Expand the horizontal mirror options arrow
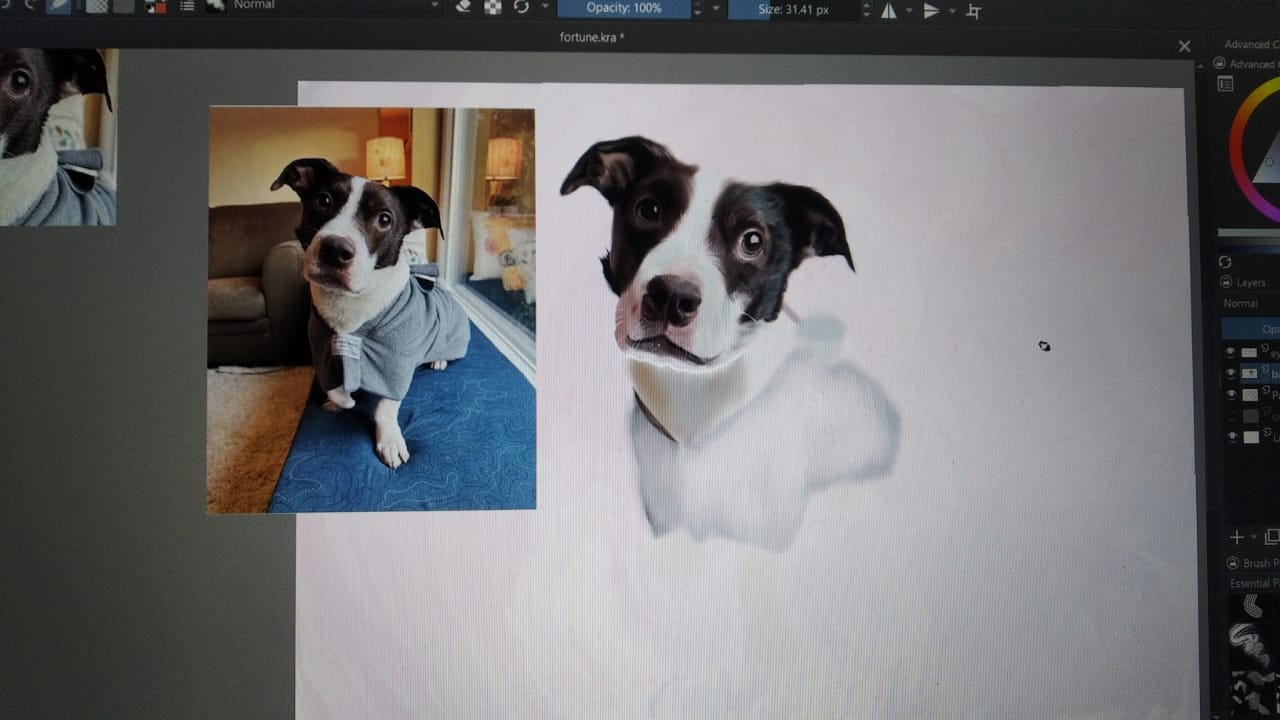The image size is (1280, 720). [x=909, y=11]
